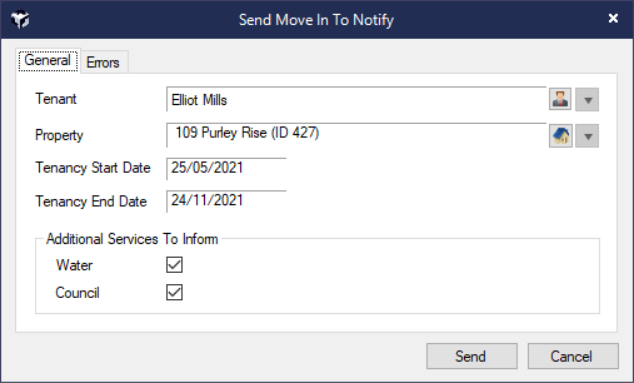Edit the Tenancy End Date field
This screenshot has height=383, width=634.
click(226, 201)
